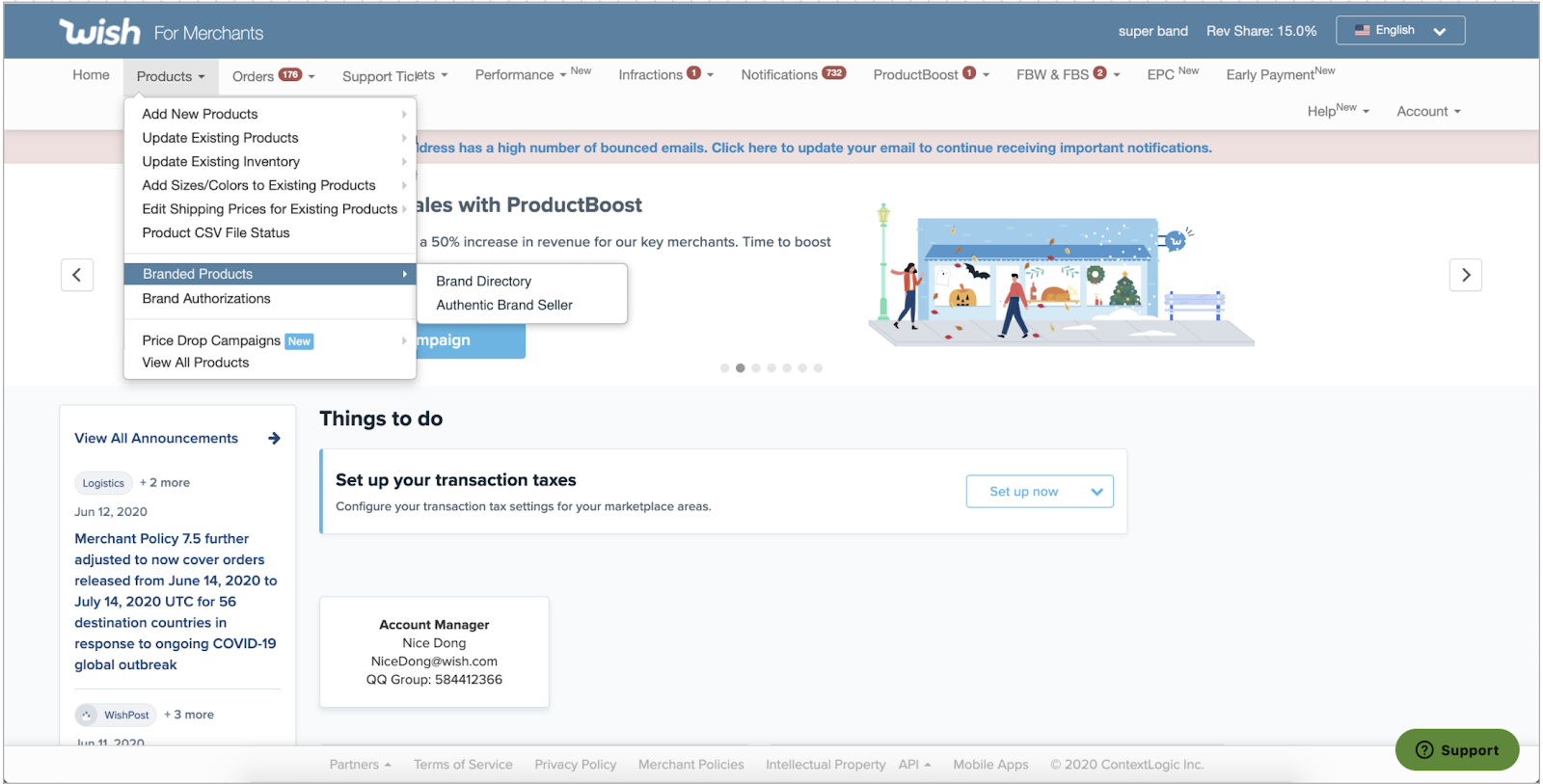Open the green Support help button
Viewport: 1543px width, 784px height.
(1456, 750)
